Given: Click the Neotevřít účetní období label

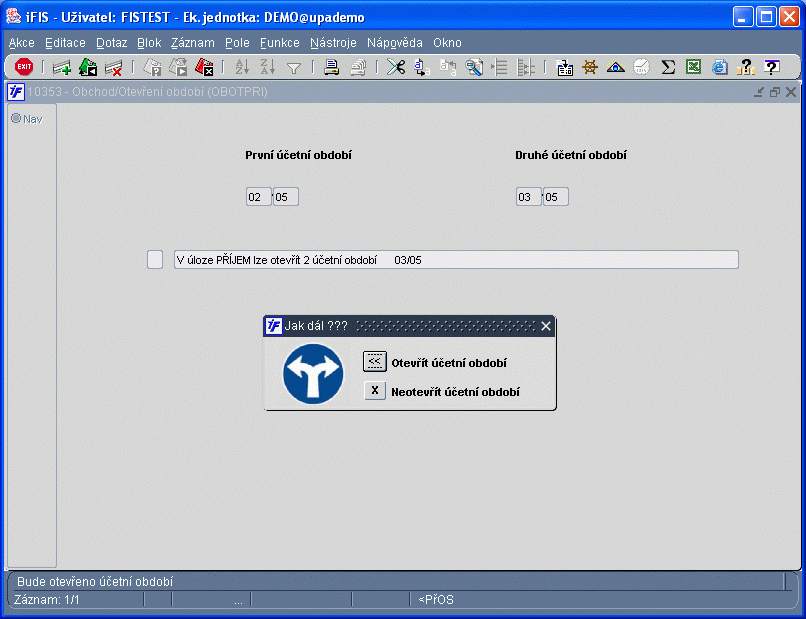Looking at the screenshot, I should click(x=455, y=392).
